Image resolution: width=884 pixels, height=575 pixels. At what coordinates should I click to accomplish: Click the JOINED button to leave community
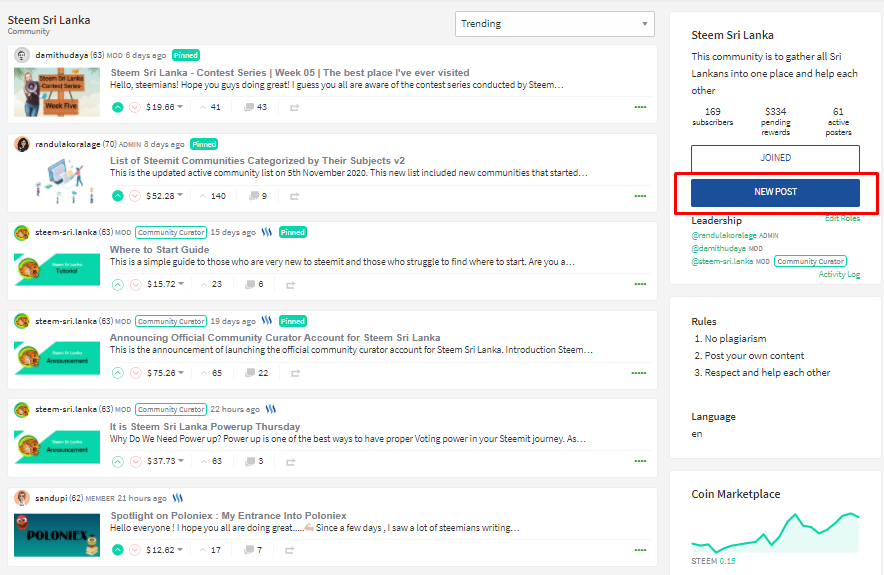775,158
